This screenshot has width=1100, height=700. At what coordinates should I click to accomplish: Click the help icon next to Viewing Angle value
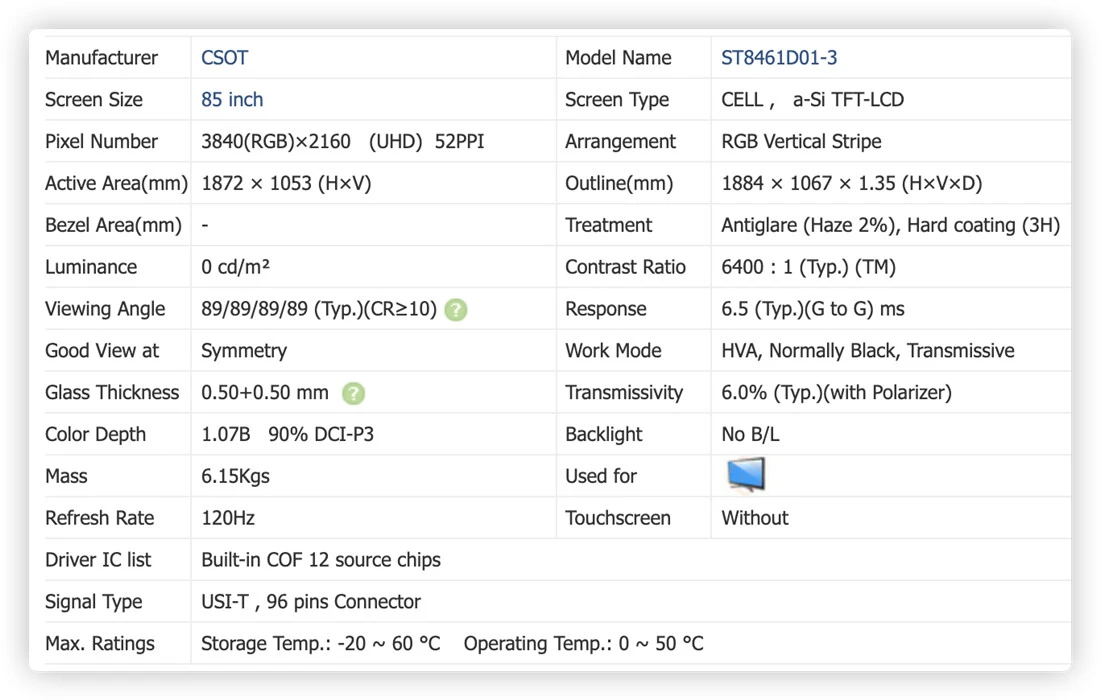pyautogui.click(x=456, y=309)
